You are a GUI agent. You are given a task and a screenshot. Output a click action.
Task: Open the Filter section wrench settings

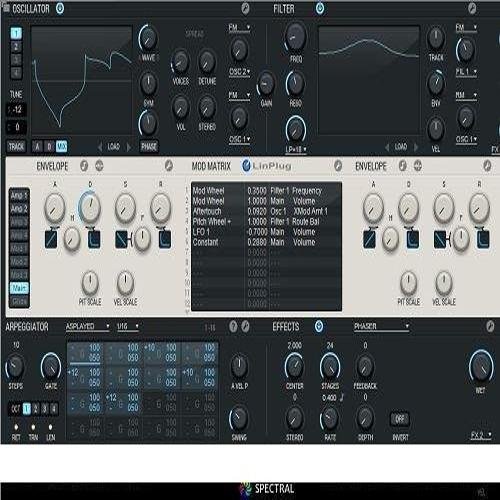click(x=472, y=8)
